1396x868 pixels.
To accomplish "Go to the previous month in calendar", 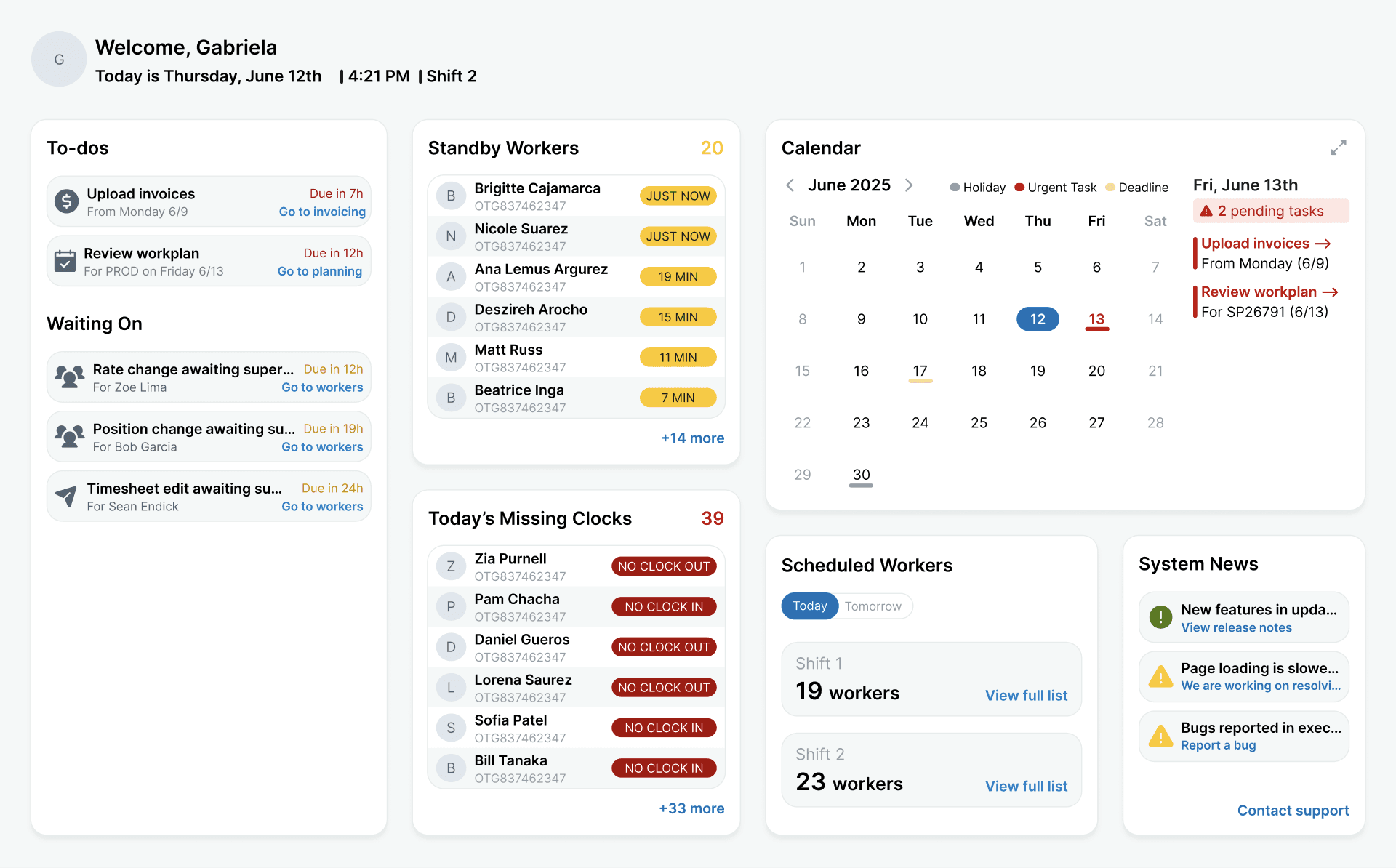I will pyautogui.click(x=790, y=185).
